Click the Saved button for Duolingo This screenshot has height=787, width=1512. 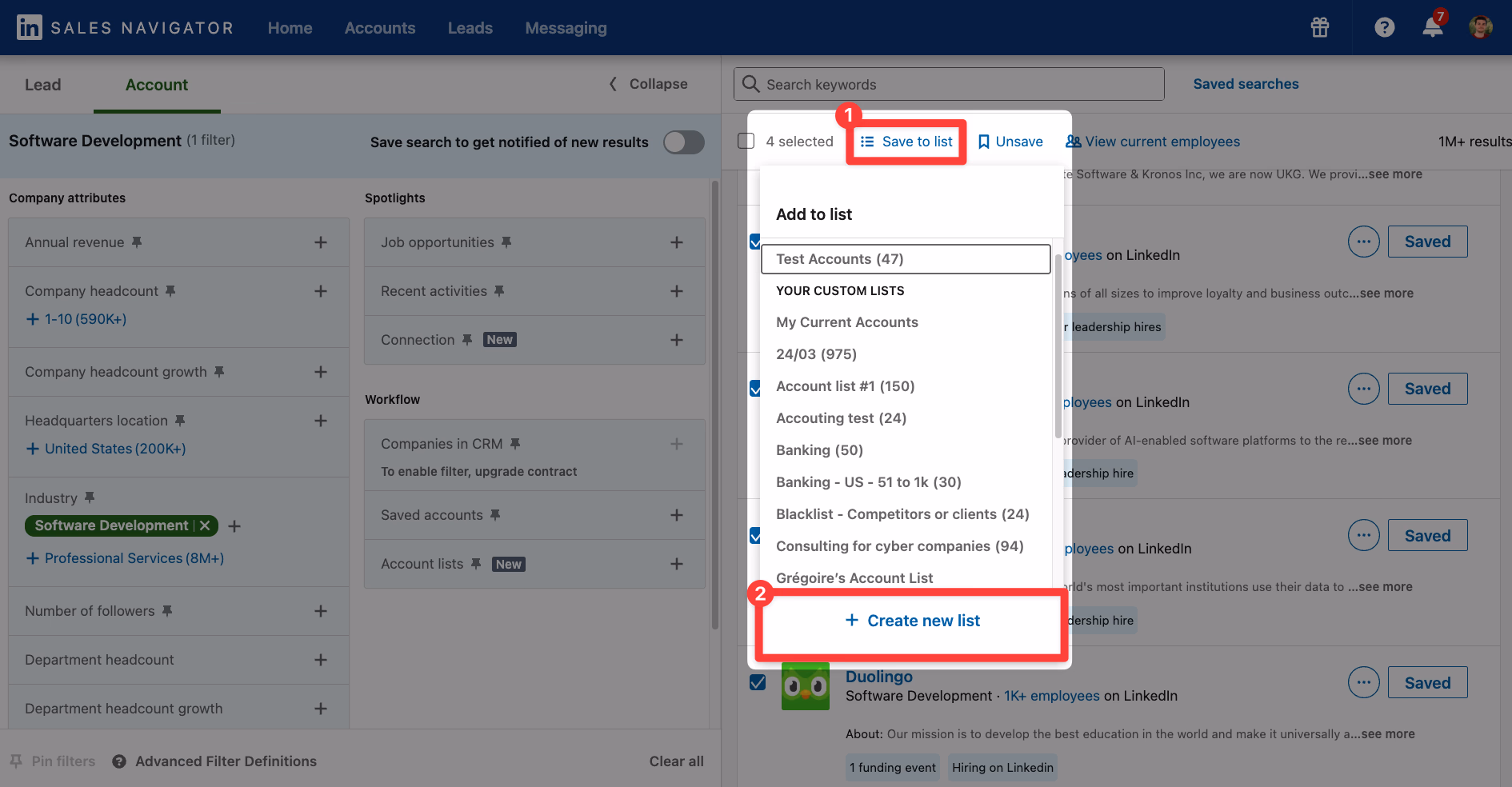[x=1428, y=682]
